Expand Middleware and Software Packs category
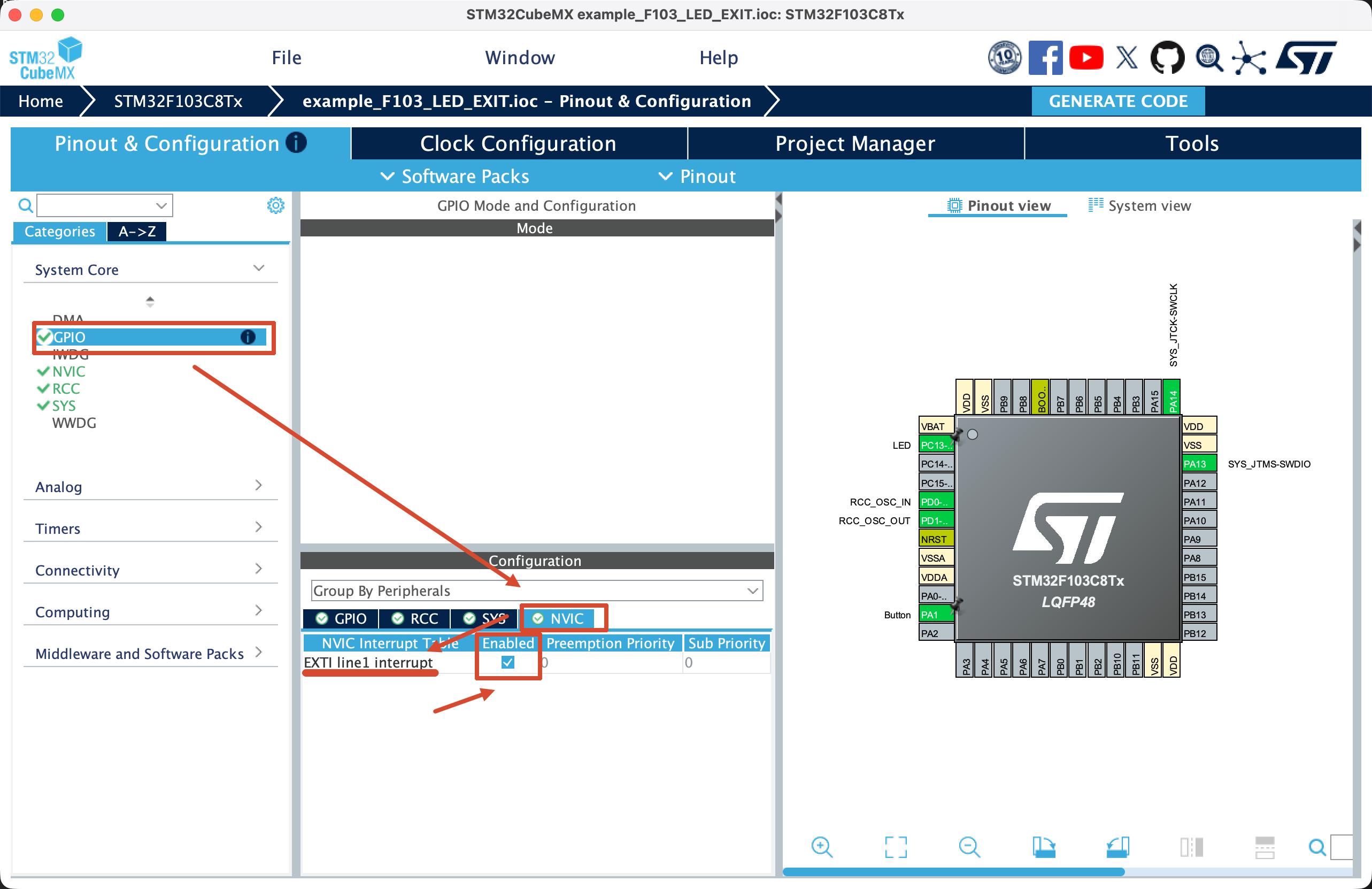Viewport: 1372px width, 889px height. point(150,653)
